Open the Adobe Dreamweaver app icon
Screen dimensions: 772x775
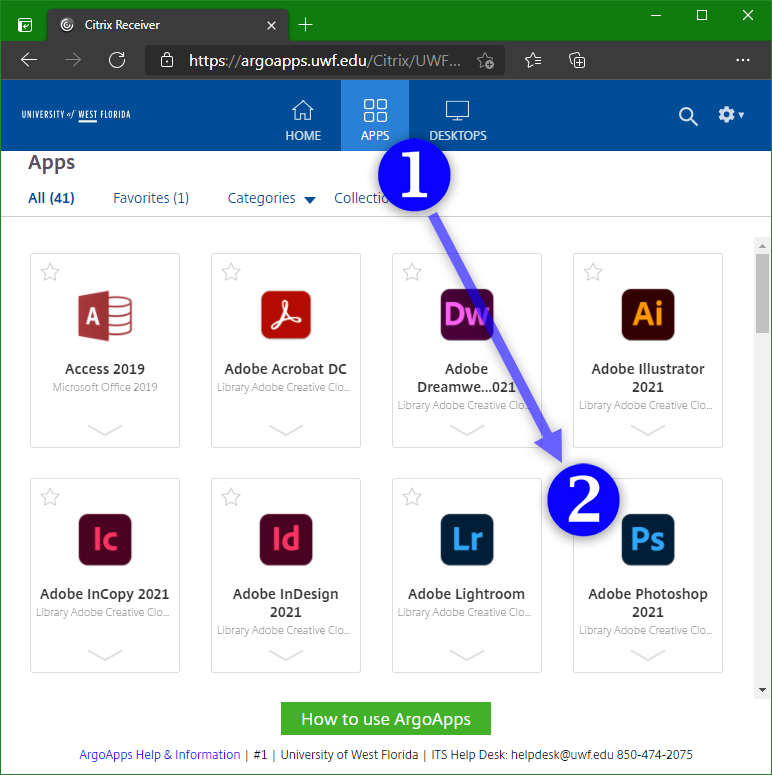pyautogui.click(x=467, y=315)
